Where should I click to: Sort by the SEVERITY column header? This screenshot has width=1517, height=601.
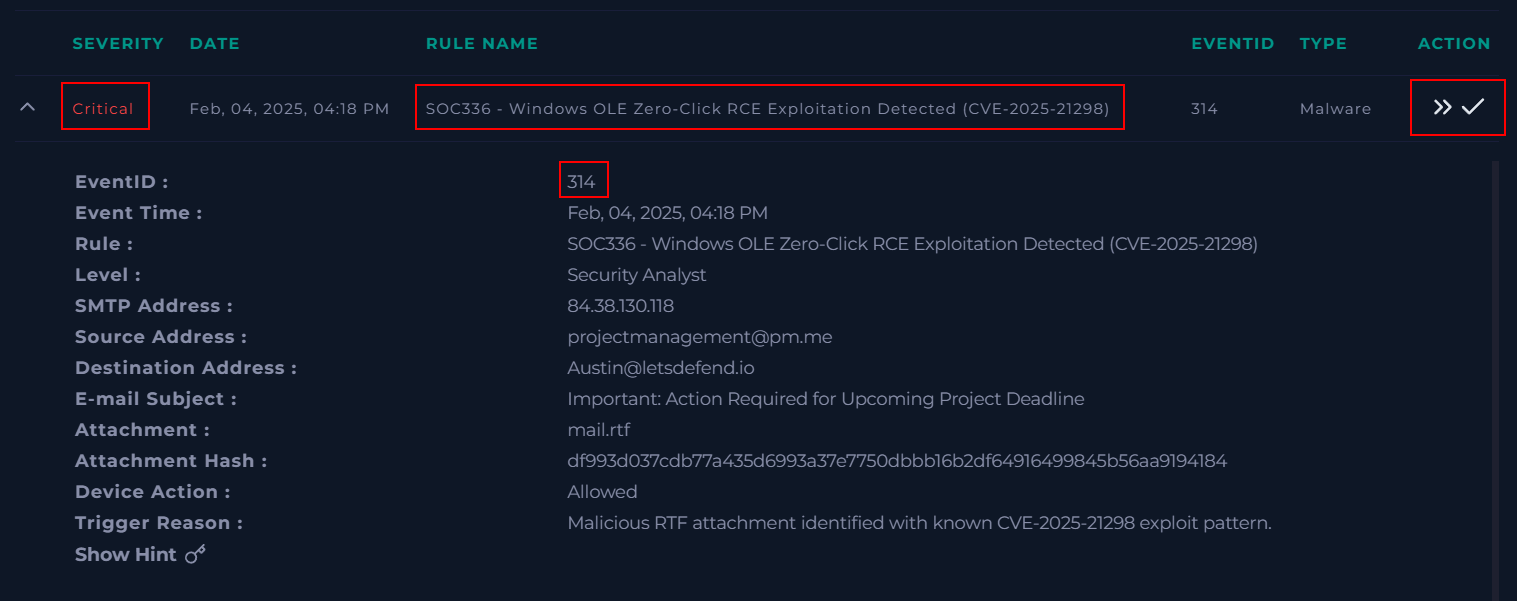[x=118, y=44]
